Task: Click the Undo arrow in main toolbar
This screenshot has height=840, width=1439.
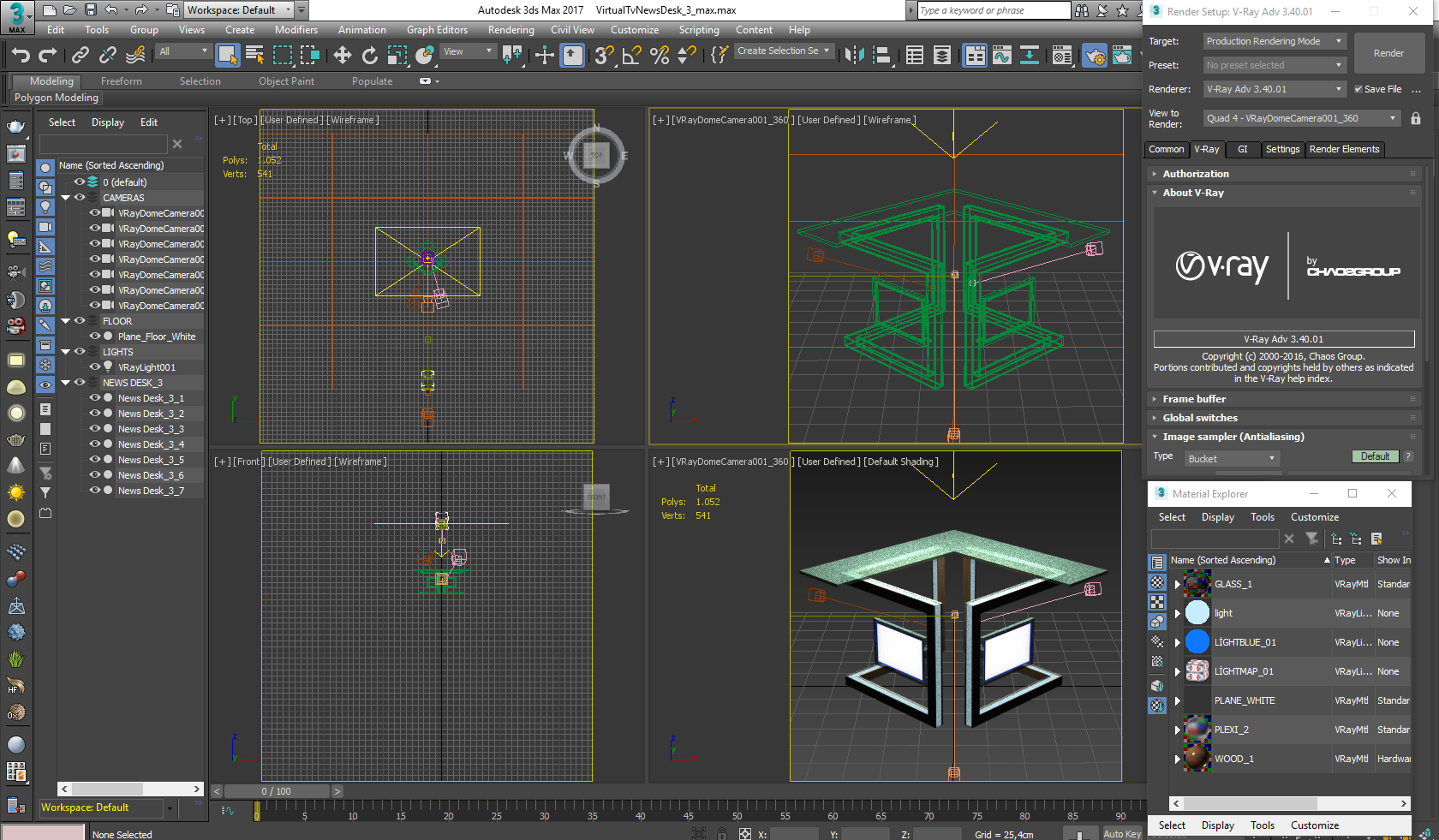Action: pyautogui.click(x=21, y=56)
